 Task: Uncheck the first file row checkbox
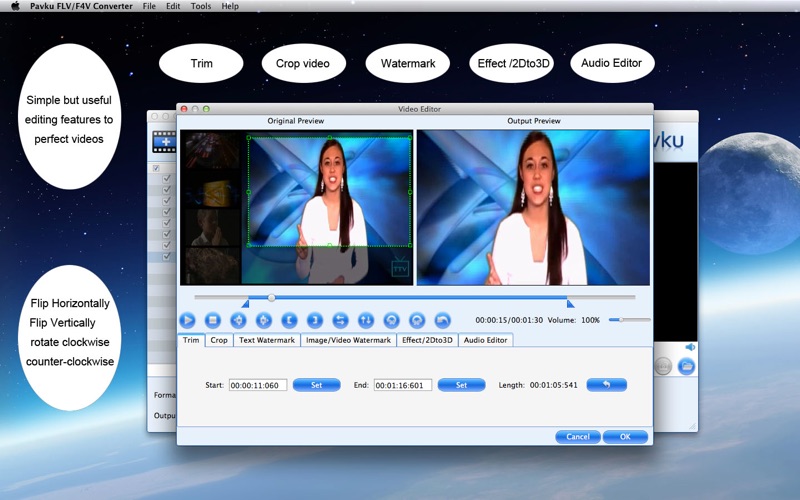pos(166,179)
